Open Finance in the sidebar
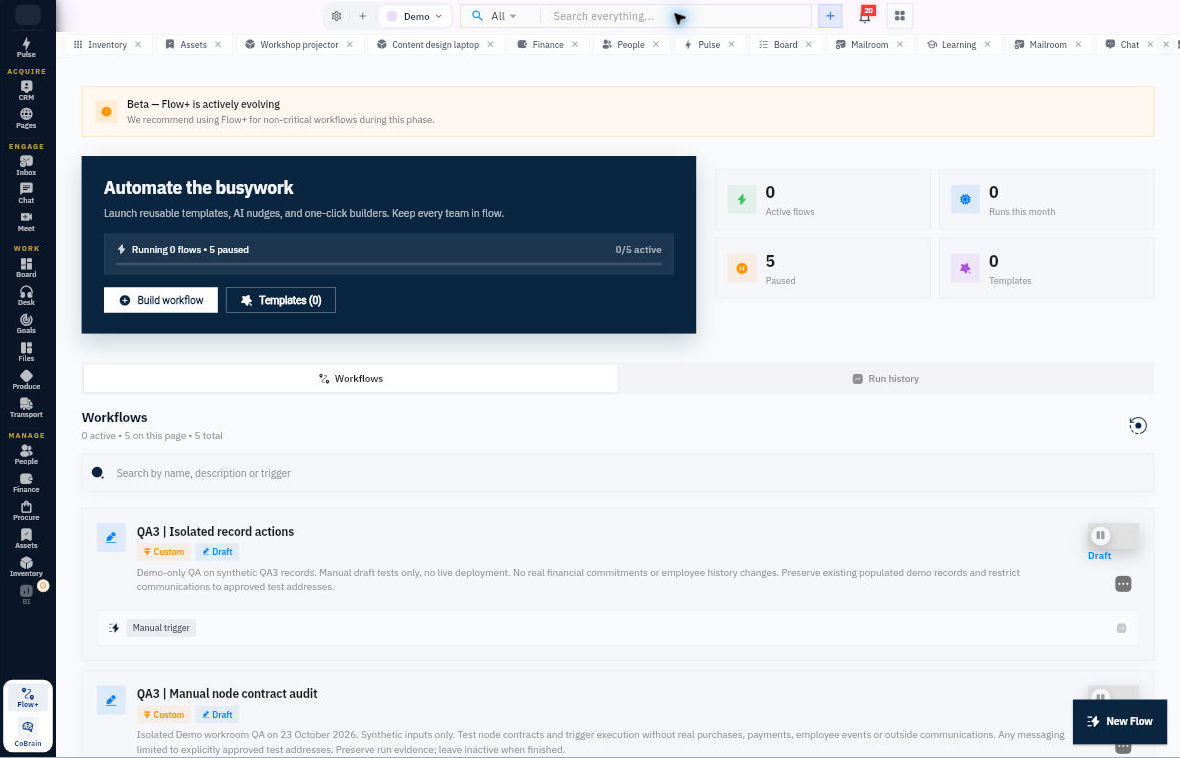 [x=26, y=483]
